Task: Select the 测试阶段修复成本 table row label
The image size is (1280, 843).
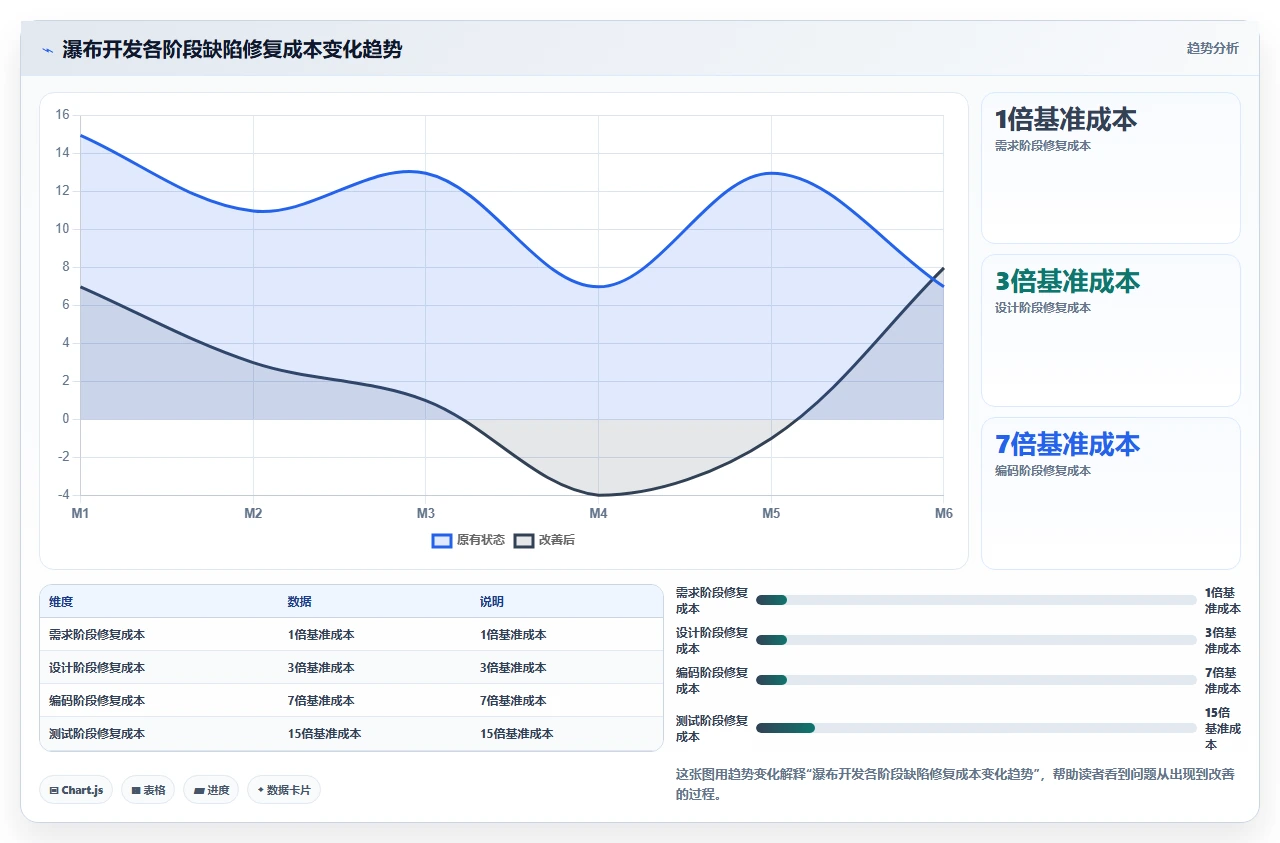Action: point(97,734)
